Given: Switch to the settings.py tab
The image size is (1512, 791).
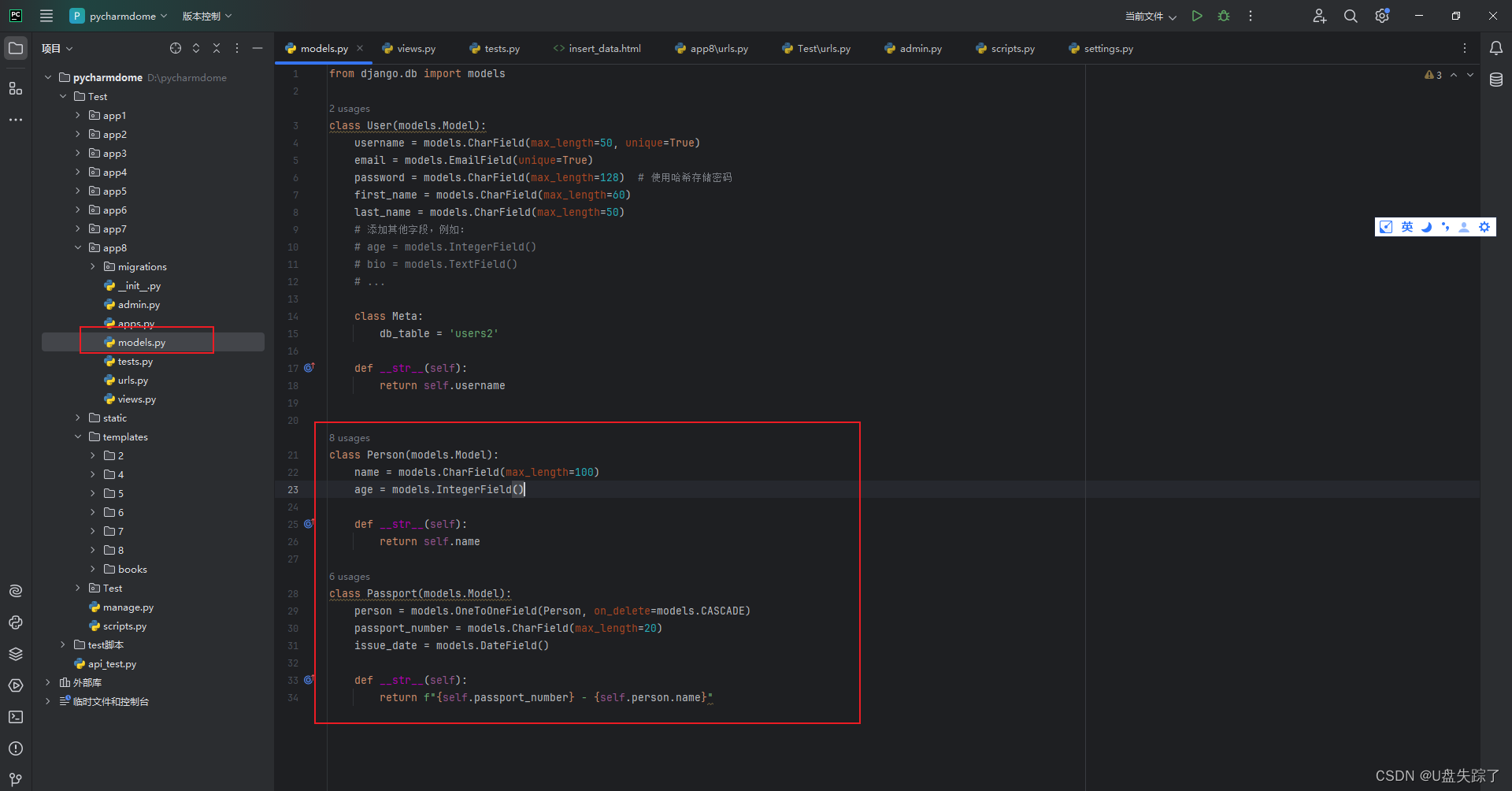Looking at the screenshot, I should click(x=1101, y=48).
